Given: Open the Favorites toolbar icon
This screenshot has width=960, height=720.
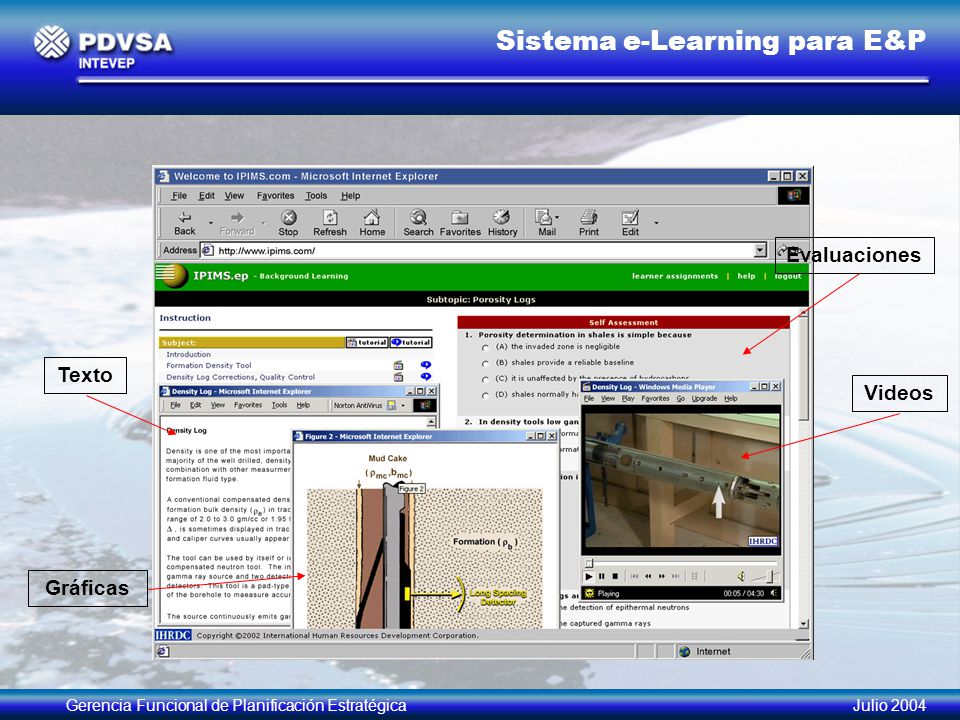Looking at the screenshot, I should (460, 223).
